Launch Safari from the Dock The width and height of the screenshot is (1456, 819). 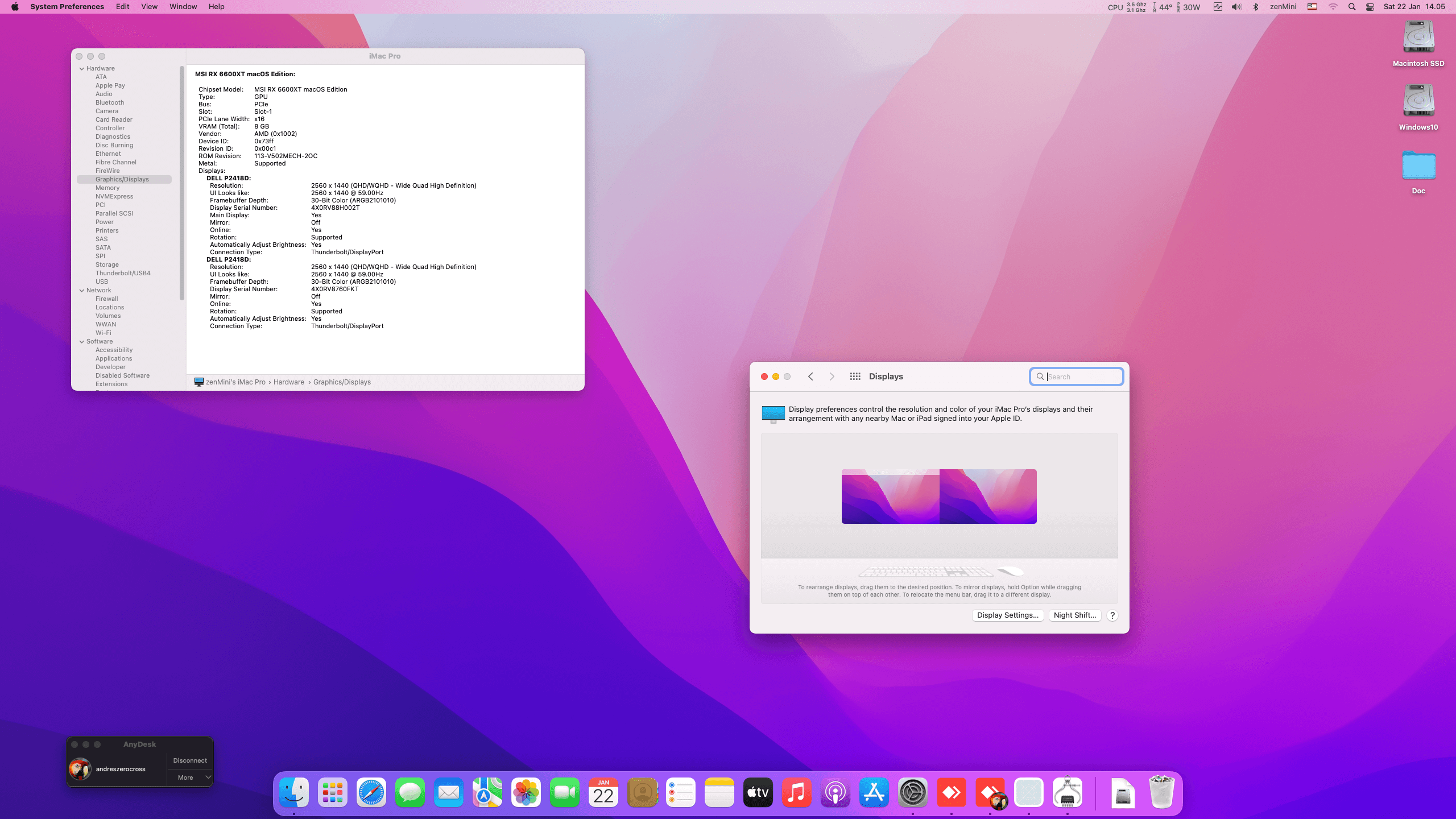371,792
